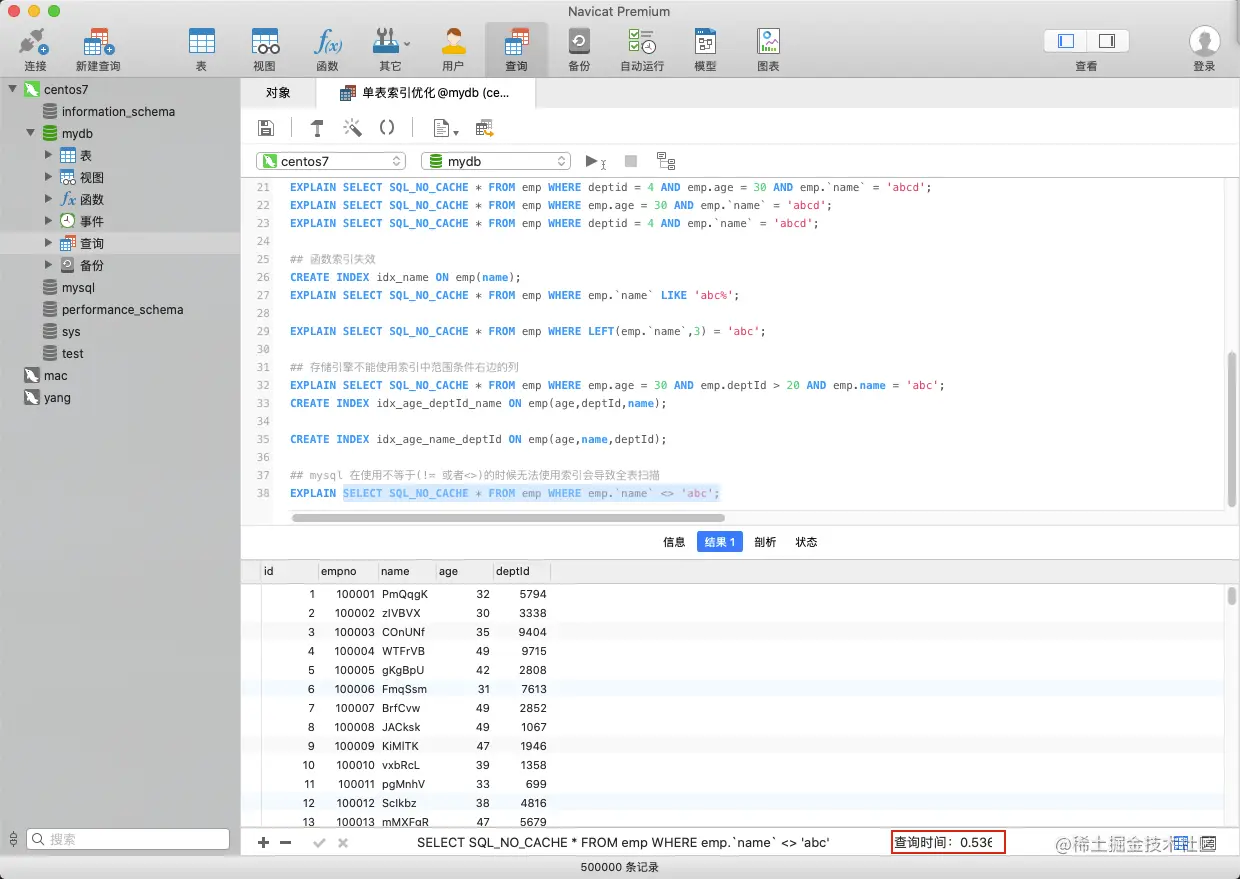
Task: Open the 模型 model toolbar icon
Action: (705, 50)
